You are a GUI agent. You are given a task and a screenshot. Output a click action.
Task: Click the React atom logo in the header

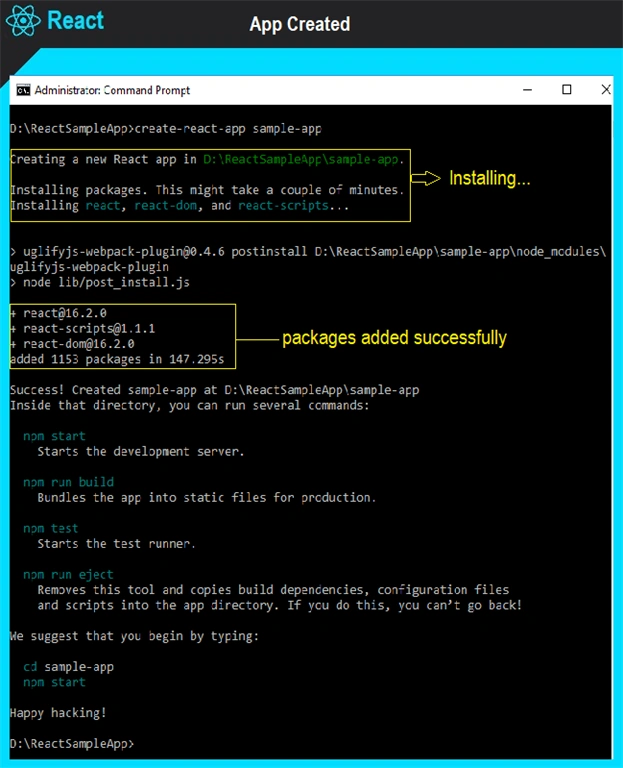pyautogui.click(x=23, y=21)
